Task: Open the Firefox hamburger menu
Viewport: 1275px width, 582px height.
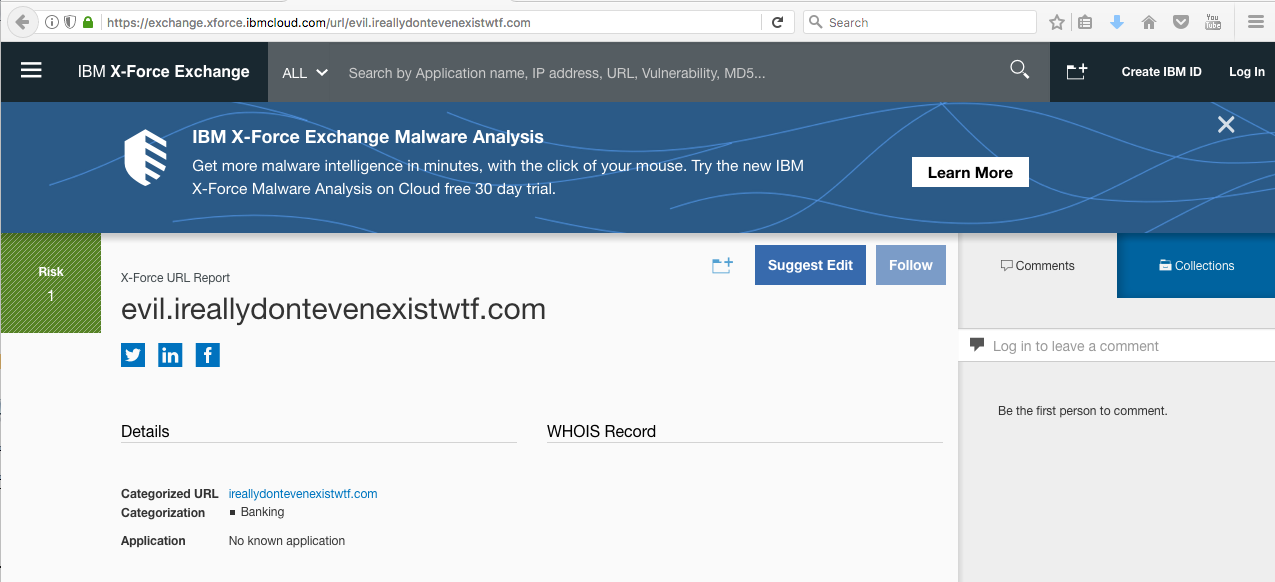Action: coord(1256,22)
